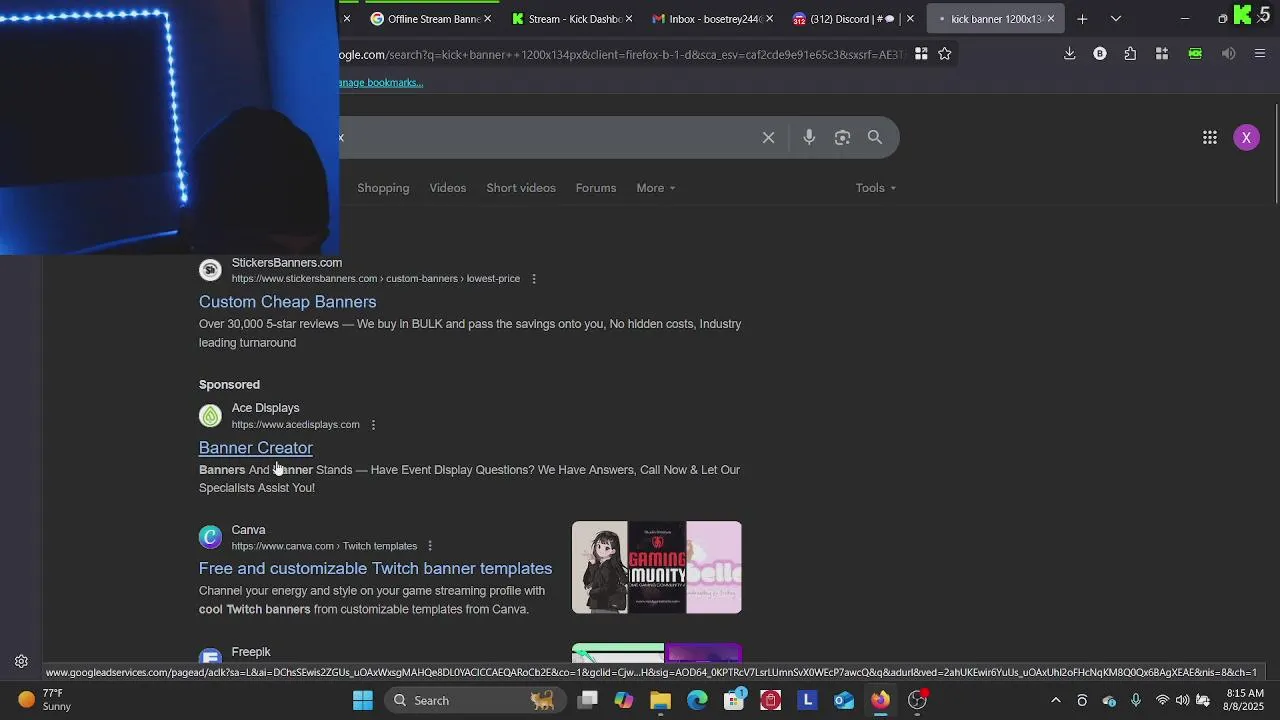
Task: Show hidden system tray icons
Action: (x=1056, y=701)
